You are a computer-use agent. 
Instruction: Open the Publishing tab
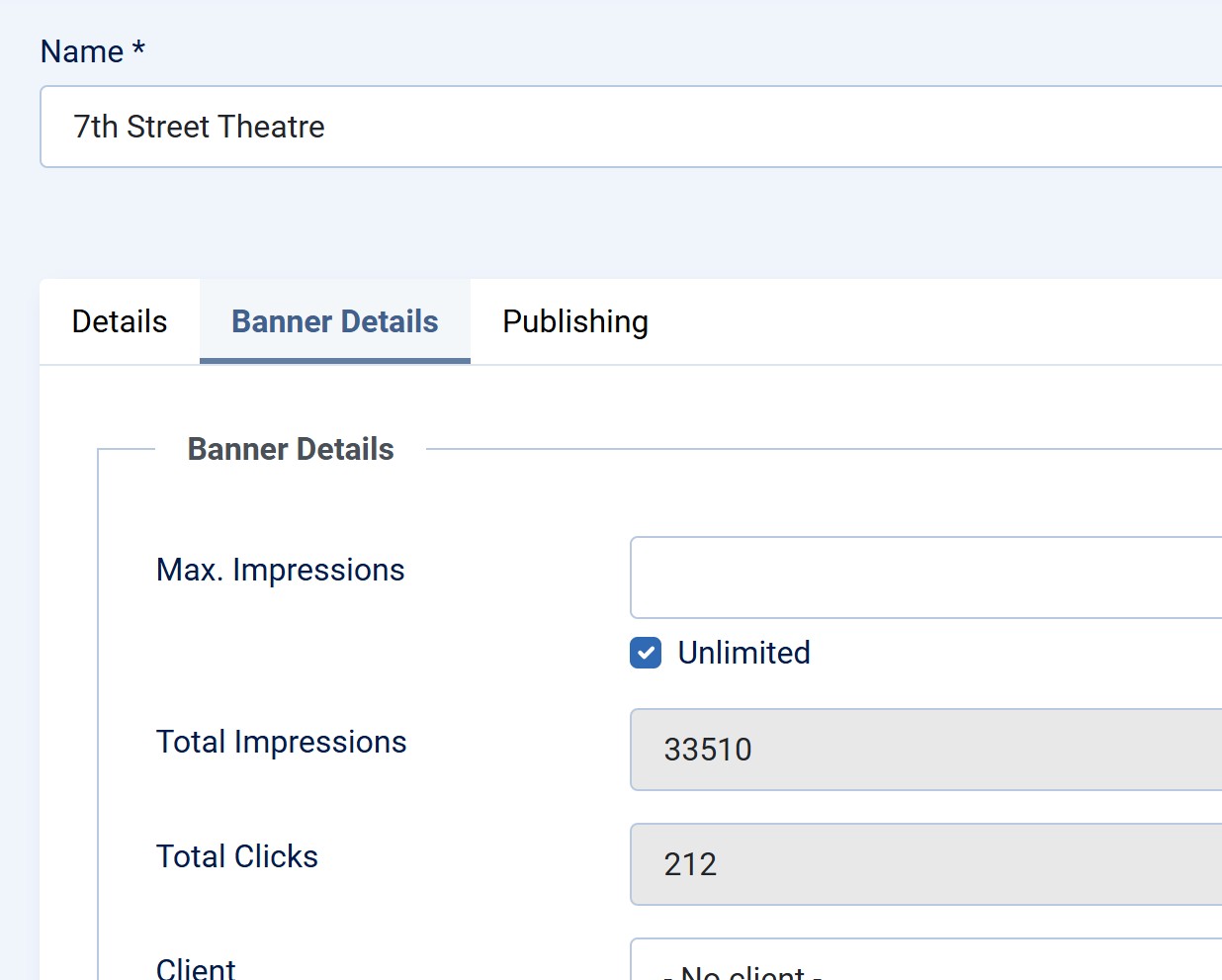575,321
